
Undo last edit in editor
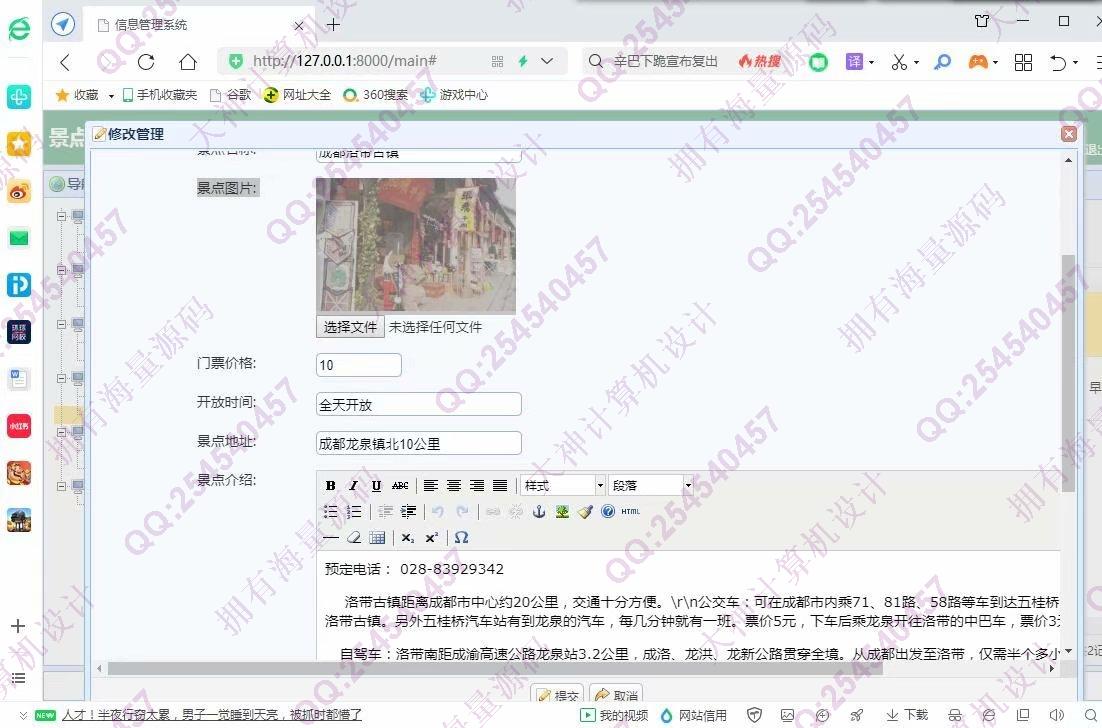pos(438,512)
